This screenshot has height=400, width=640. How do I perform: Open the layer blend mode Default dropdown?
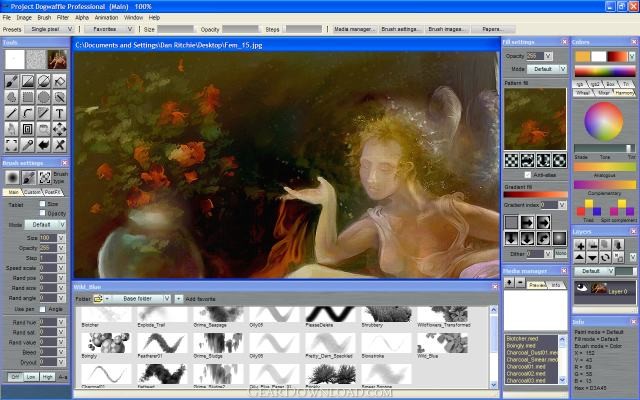pyautogui.click(x=594, y=271)
